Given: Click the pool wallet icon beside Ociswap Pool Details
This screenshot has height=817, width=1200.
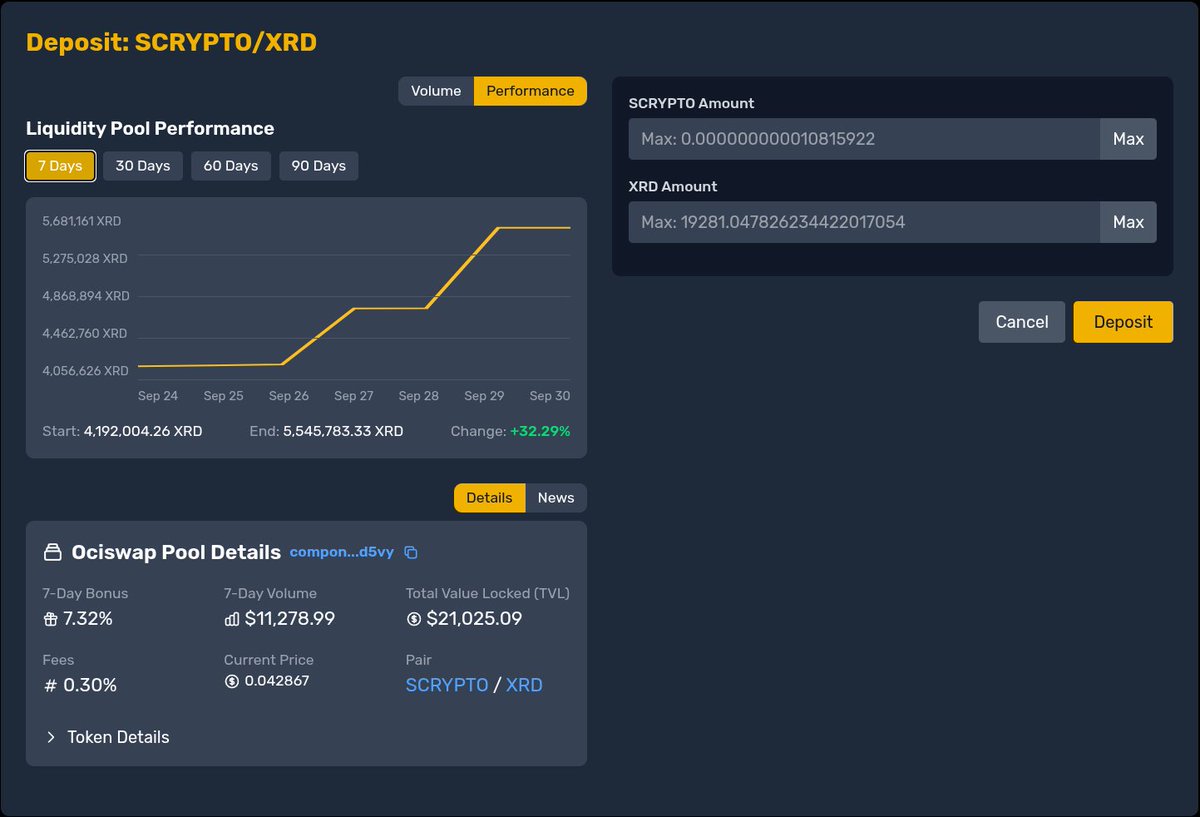Looking at the screenshot, I should tap(52, 552).
